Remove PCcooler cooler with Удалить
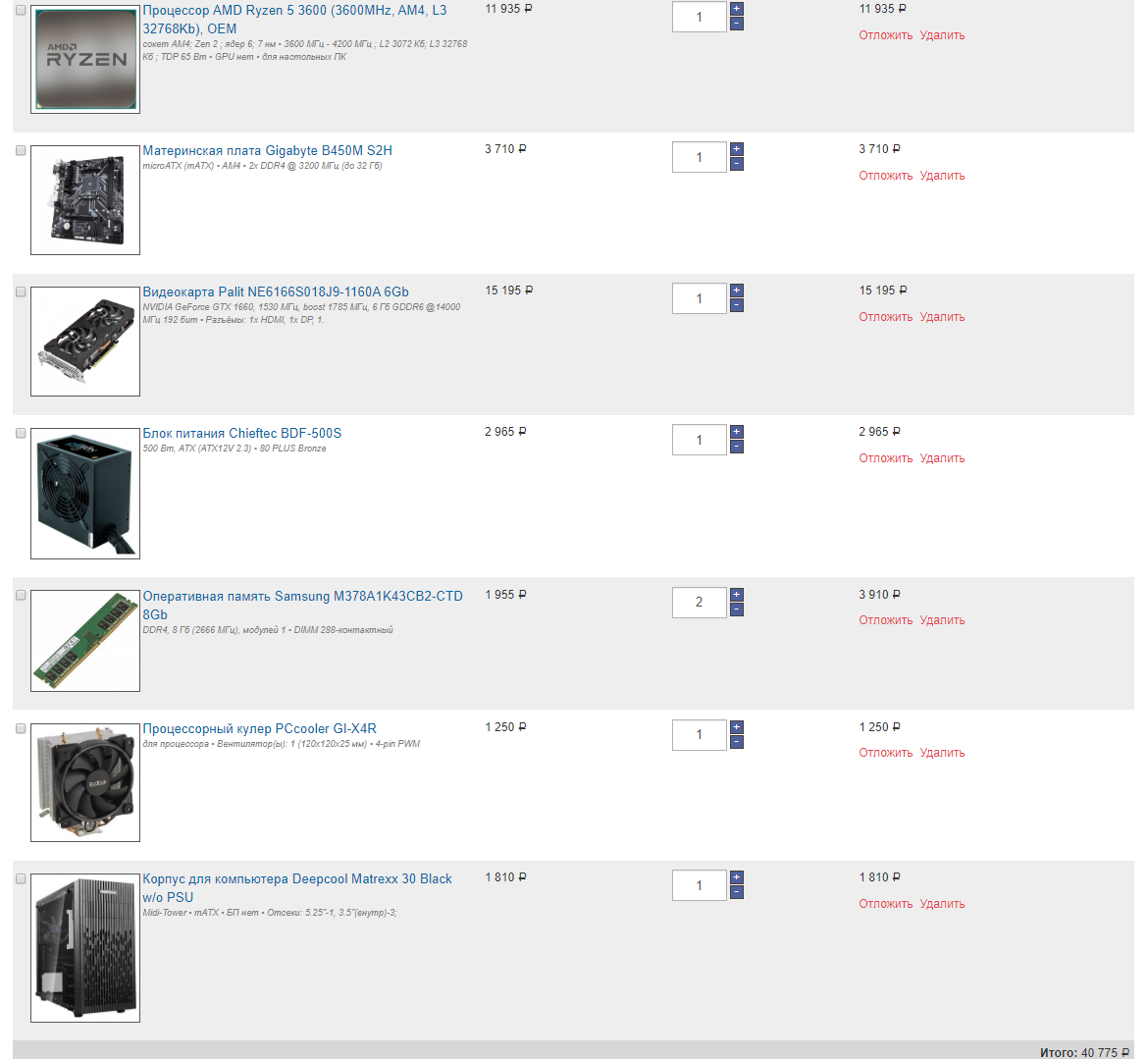 point(942,753)
